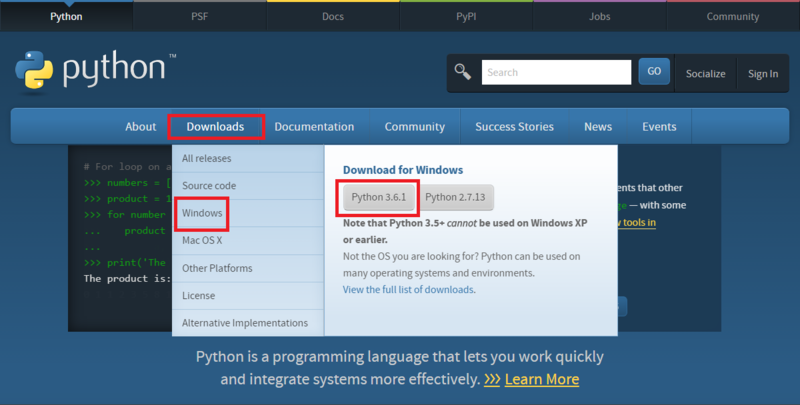Download Python 3.6.1 button
Viewport: 800px width, 405px height.
pyautogui.click(x=379, y=197)
